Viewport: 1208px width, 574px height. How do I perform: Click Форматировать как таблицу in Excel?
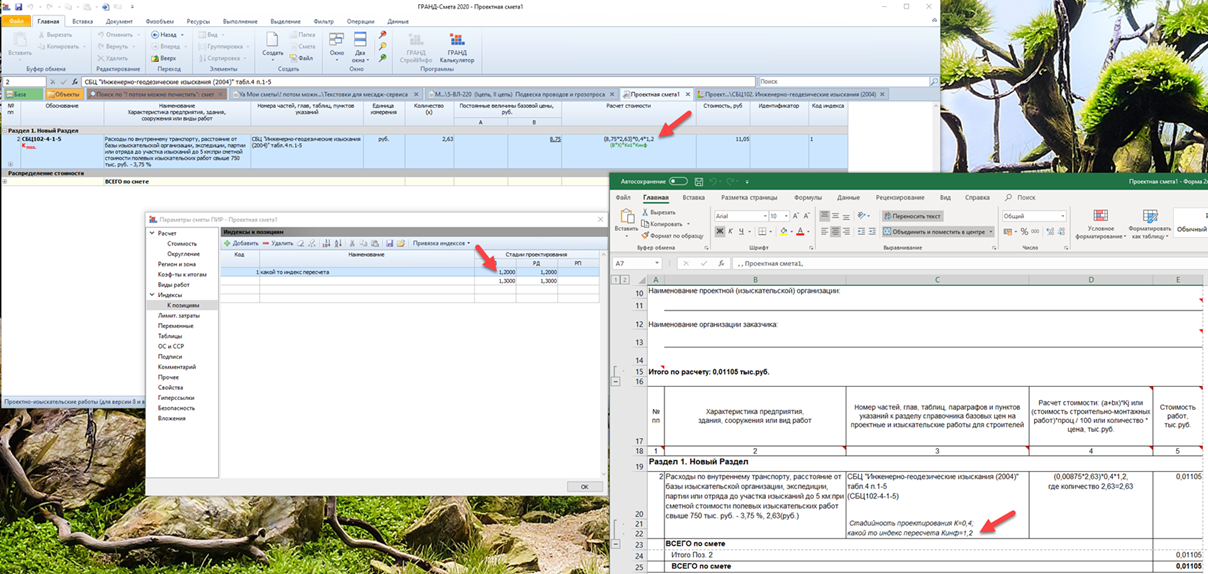click(x=1149, y=221)
